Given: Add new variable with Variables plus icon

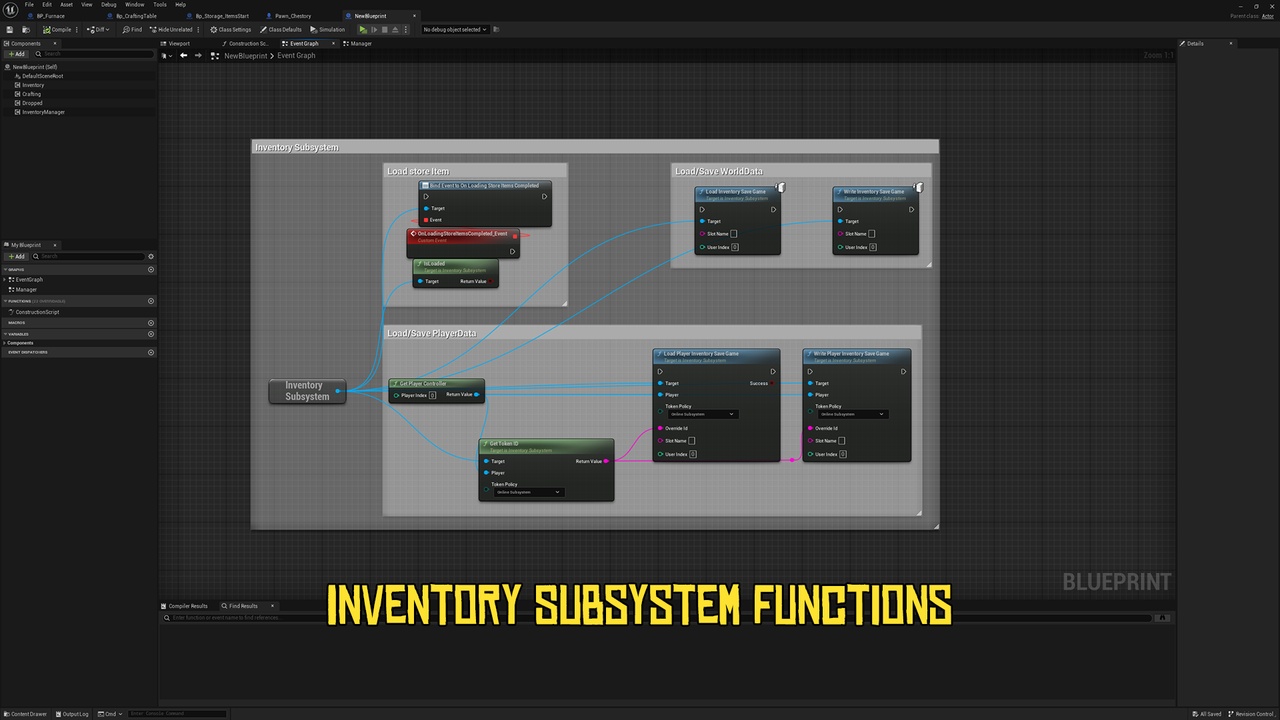Looking at the screenshot, I should pyautogui.click(x=151, y=334).
